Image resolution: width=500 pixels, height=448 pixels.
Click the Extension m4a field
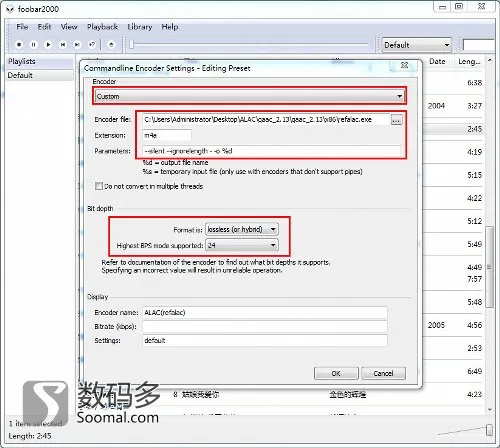point(167,135)
